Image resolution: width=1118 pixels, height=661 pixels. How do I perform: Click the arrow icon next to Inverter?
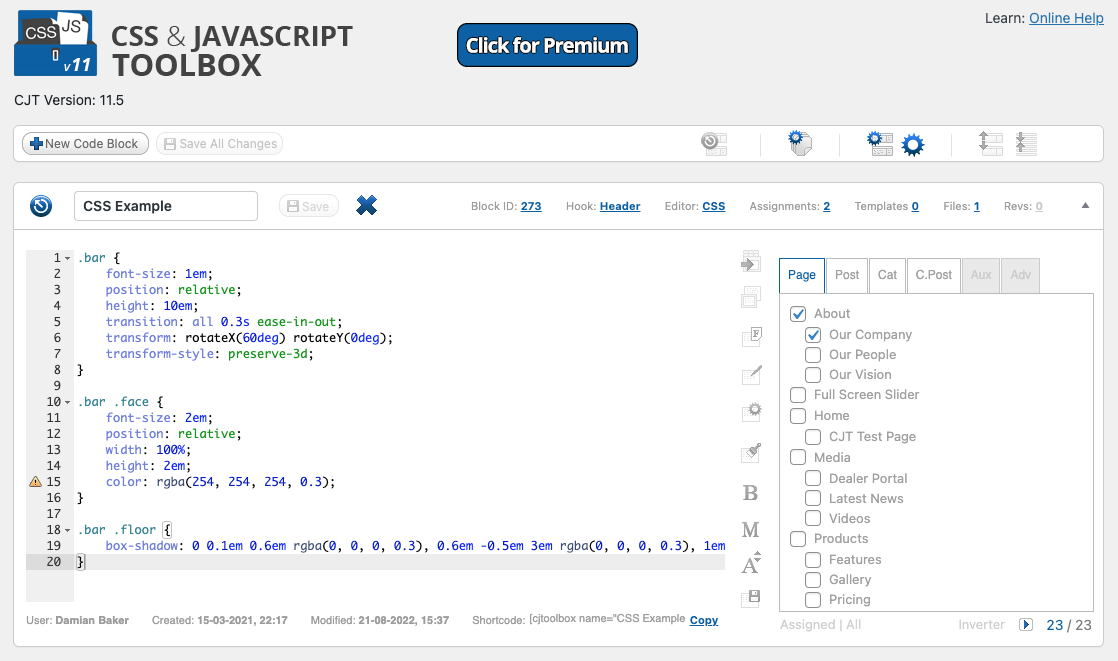point(1026,625)
